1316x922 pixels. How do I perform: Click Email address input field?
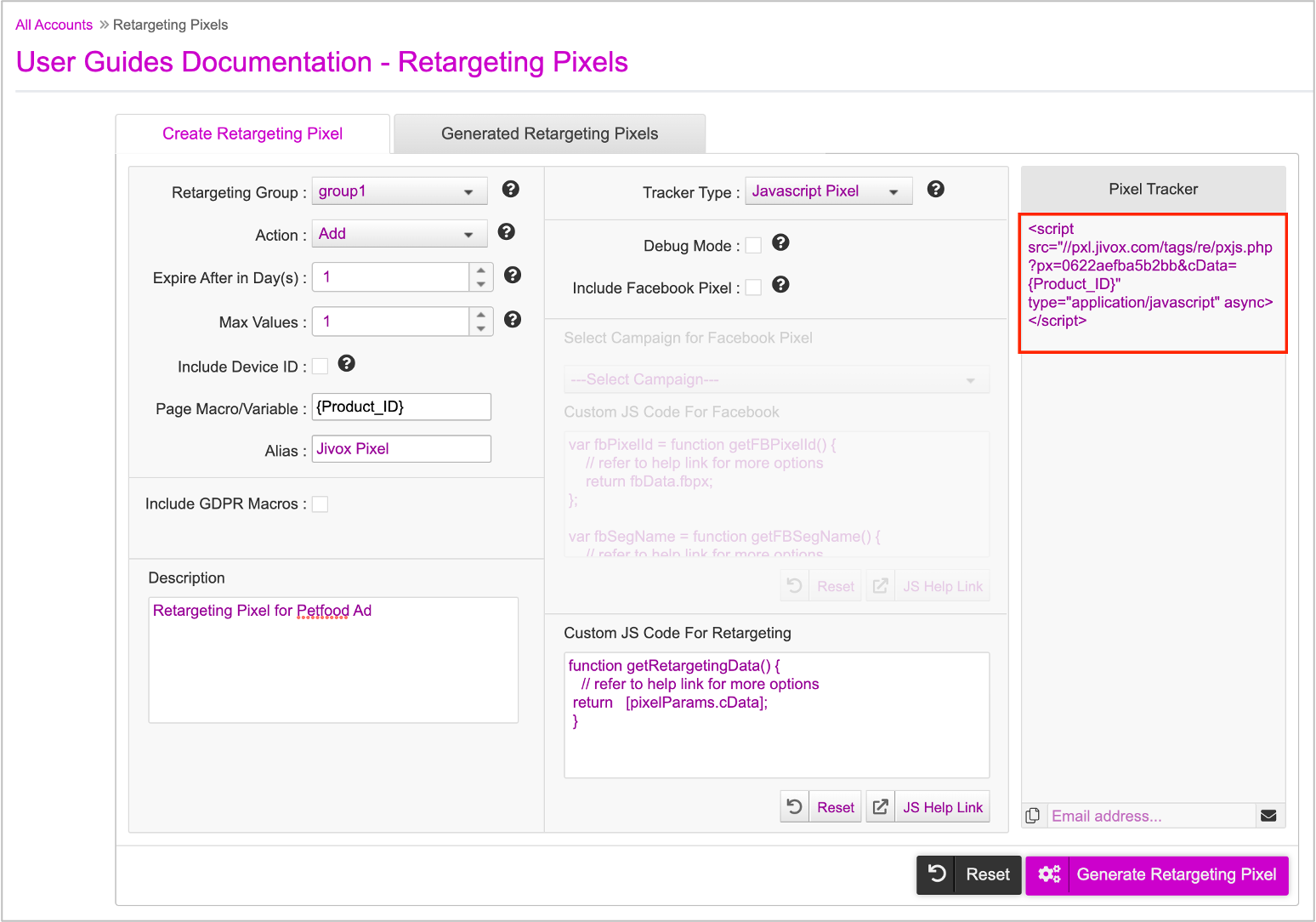(1151, 816)
